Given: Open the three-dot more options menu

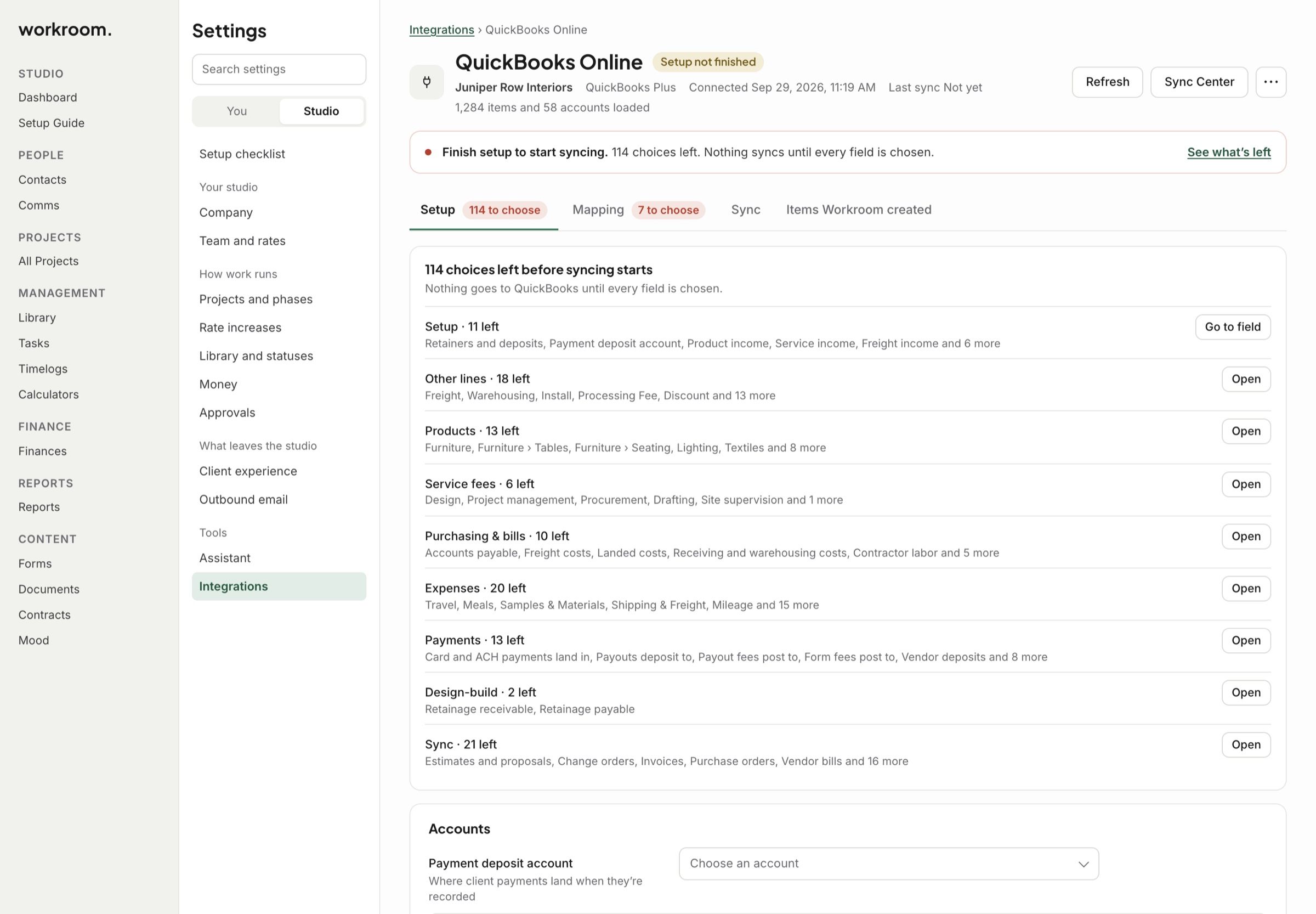Looking at the screenshot, I should tap(1271, 82).
